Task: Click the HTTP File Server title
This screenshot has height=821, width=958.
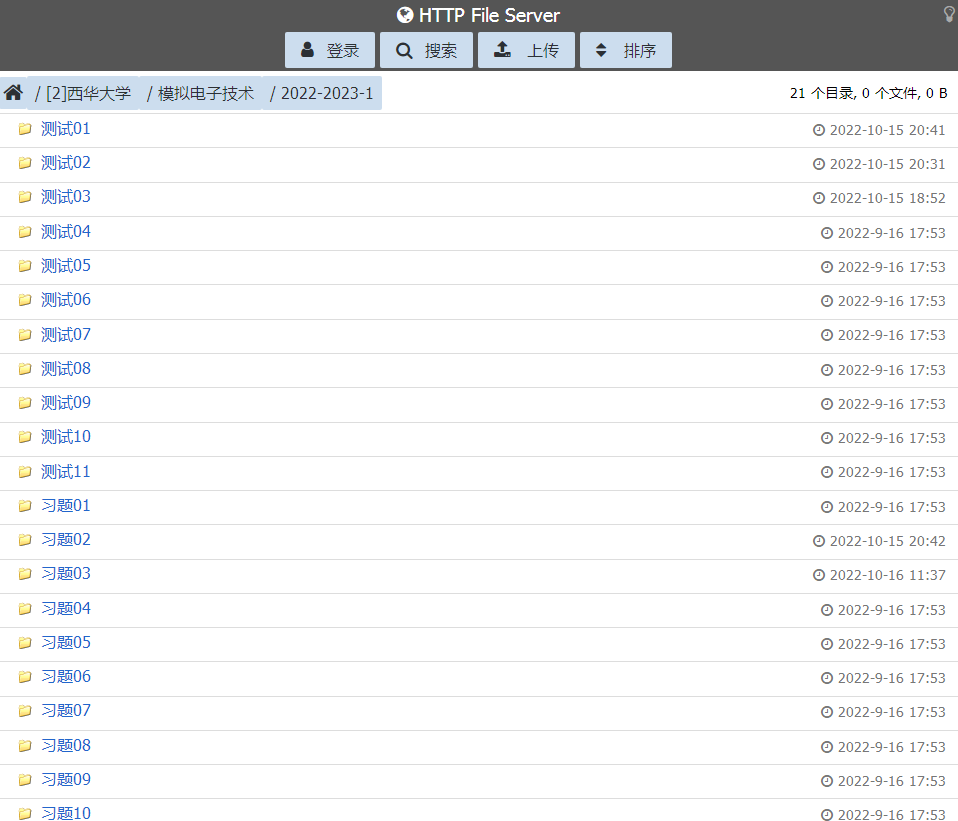Action: 489,15
